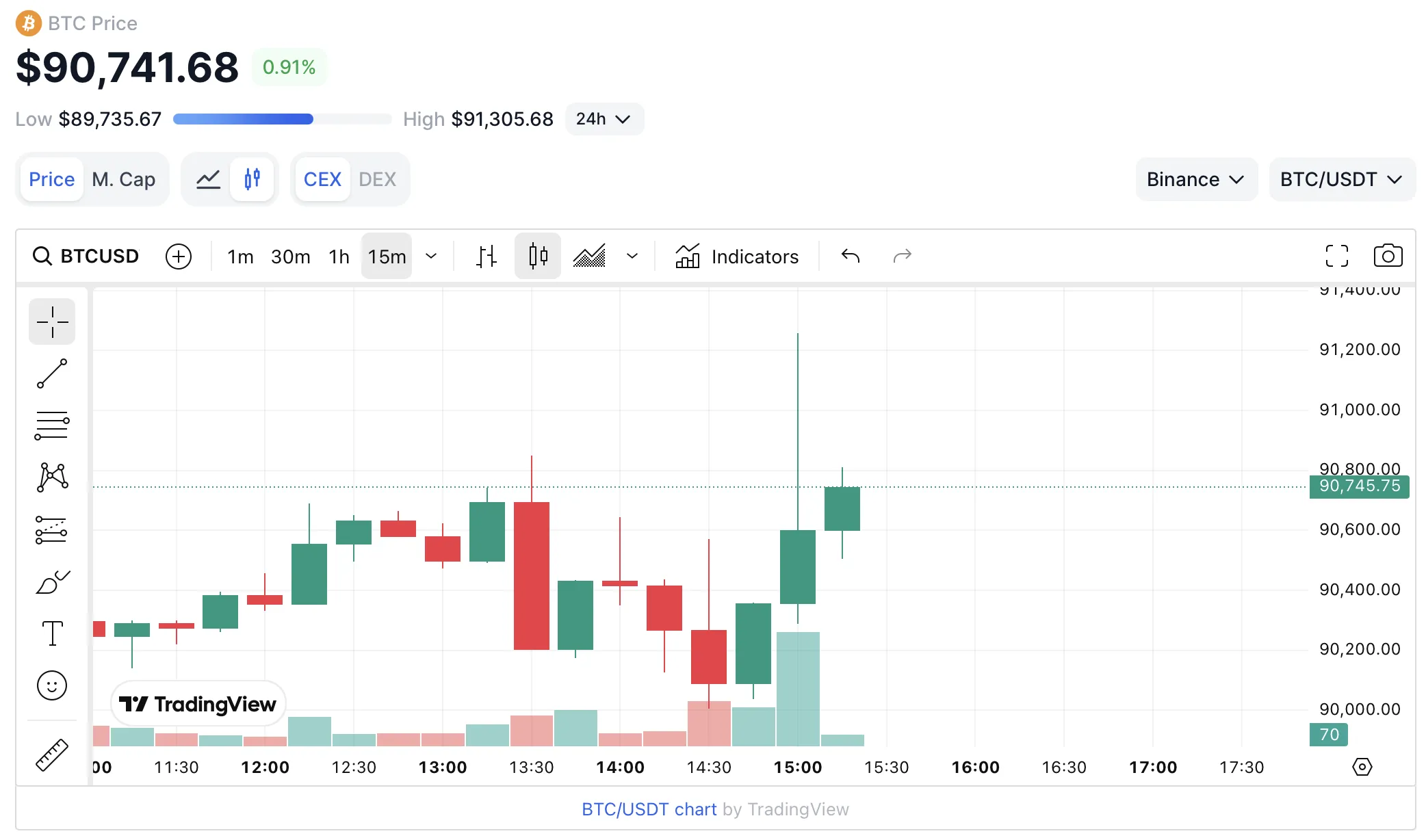The height and width of the screenshot is (840, 1426).
Task: Enter fullscreen chart mode
Action: click(x=1336, y=256)
